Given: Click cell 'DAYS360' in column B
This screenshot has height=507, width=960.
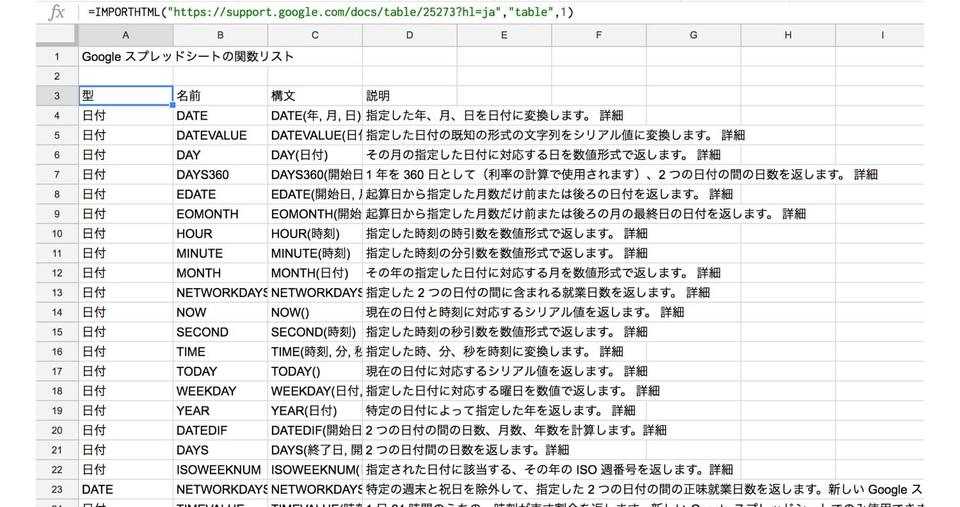Looking at the screenshot, I should (220, 175).
